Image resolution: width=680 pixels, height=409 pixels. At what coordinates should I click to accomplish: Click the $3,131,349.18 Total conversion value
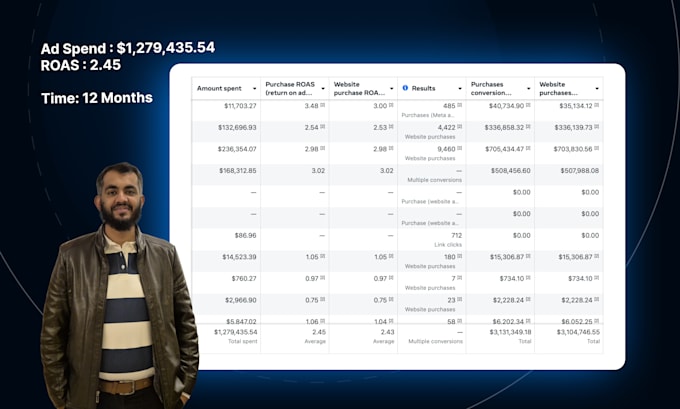pyautogui.click(x=510, y=332)
